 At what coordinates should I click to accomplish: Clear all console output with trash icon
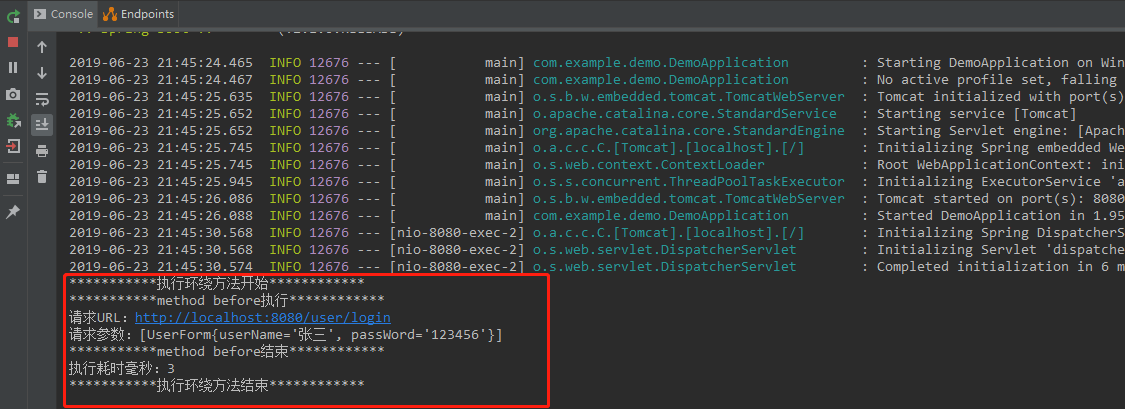pyautogui.click(x=42, y=176)
